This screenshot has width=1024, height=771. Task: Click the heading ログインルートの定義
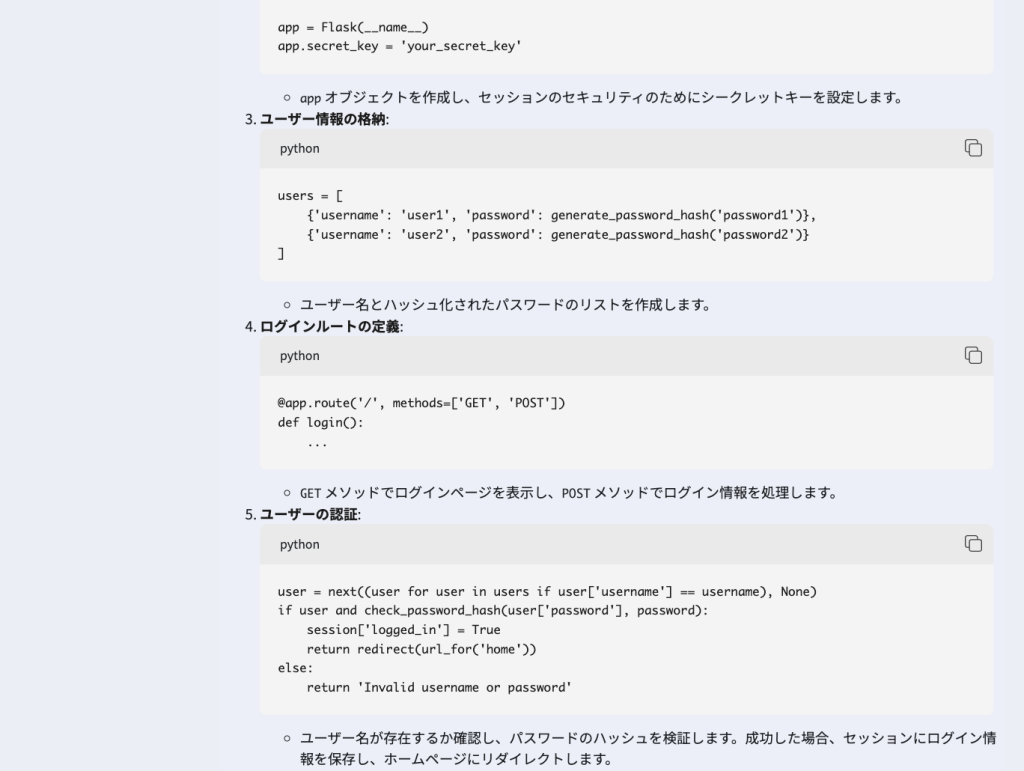pyautogui.click(x=331, y=326)
